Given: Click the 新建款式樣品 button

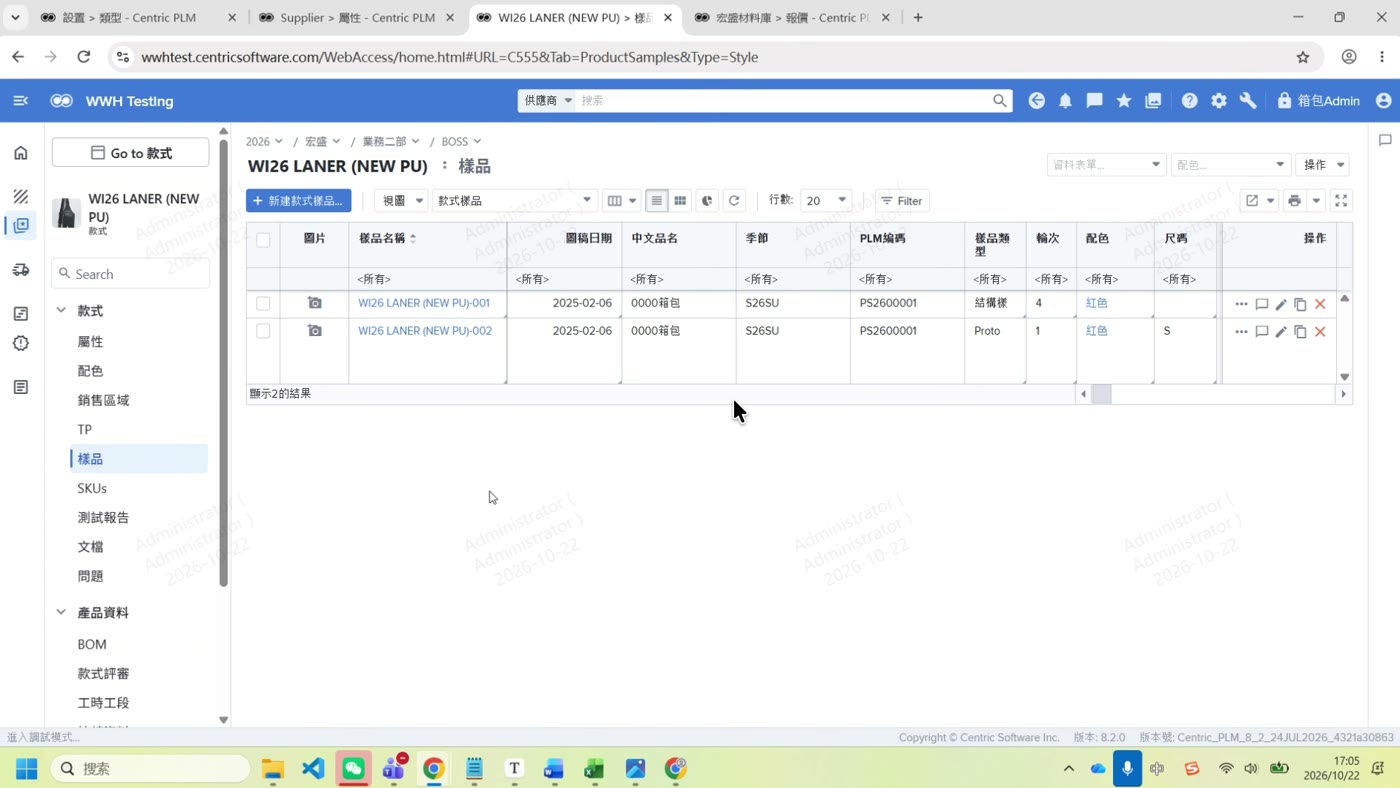Looking at the screenshot, I should pyautogui.click(x=299, y=201).
